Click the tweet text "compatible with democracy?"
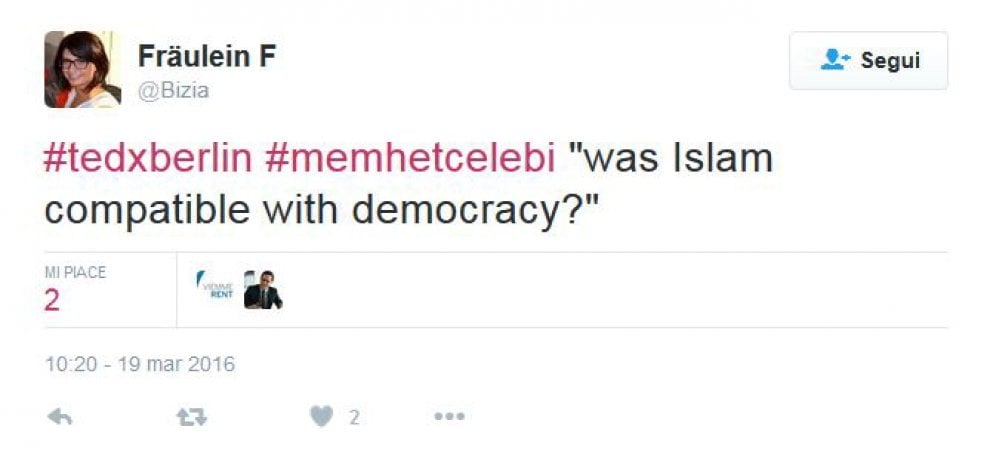990x457 pixels. 320,211
